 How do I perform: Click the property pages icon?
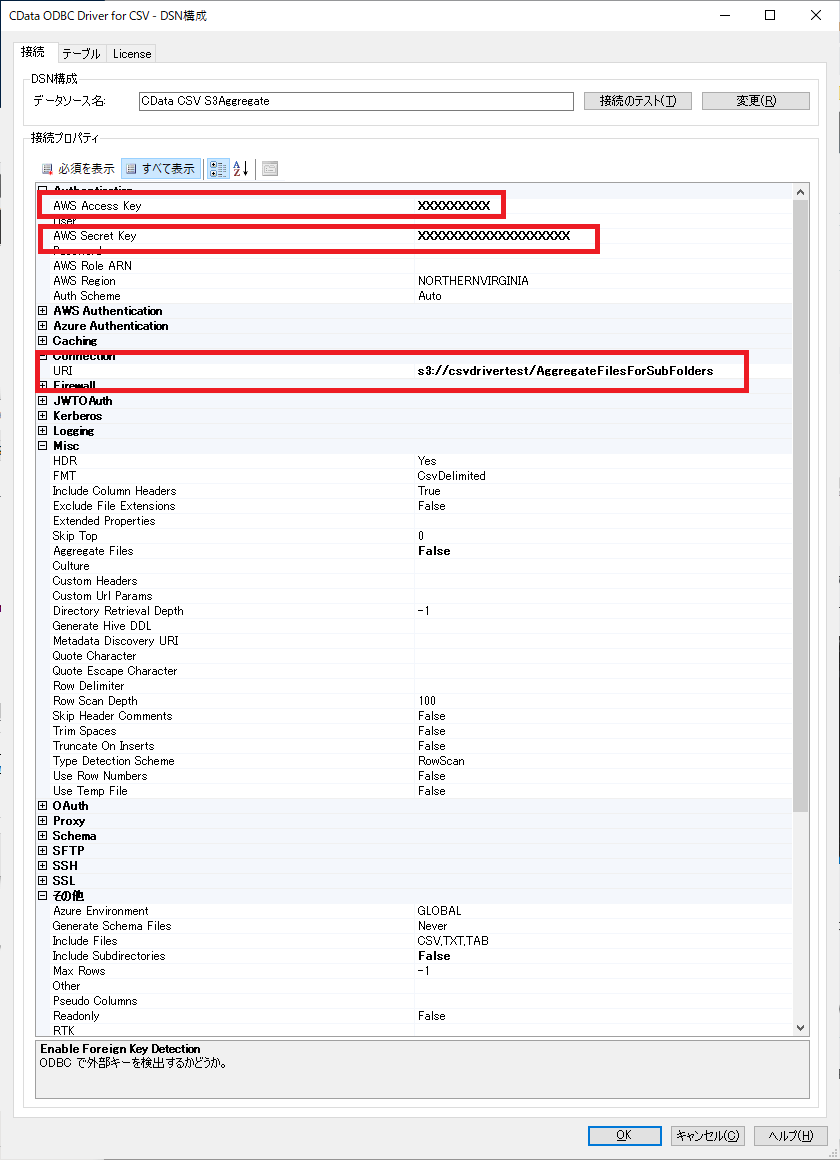click(270, 169)
